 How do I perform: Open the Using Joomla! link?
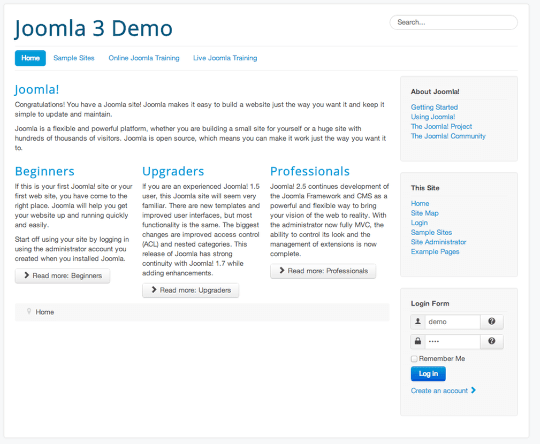coord(433,117)
